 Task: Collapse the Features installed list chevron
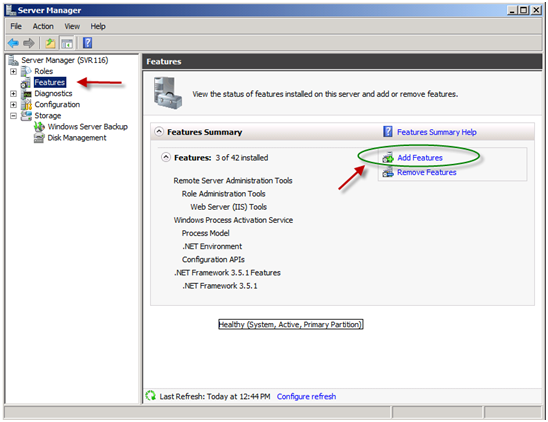click(166, 157)
